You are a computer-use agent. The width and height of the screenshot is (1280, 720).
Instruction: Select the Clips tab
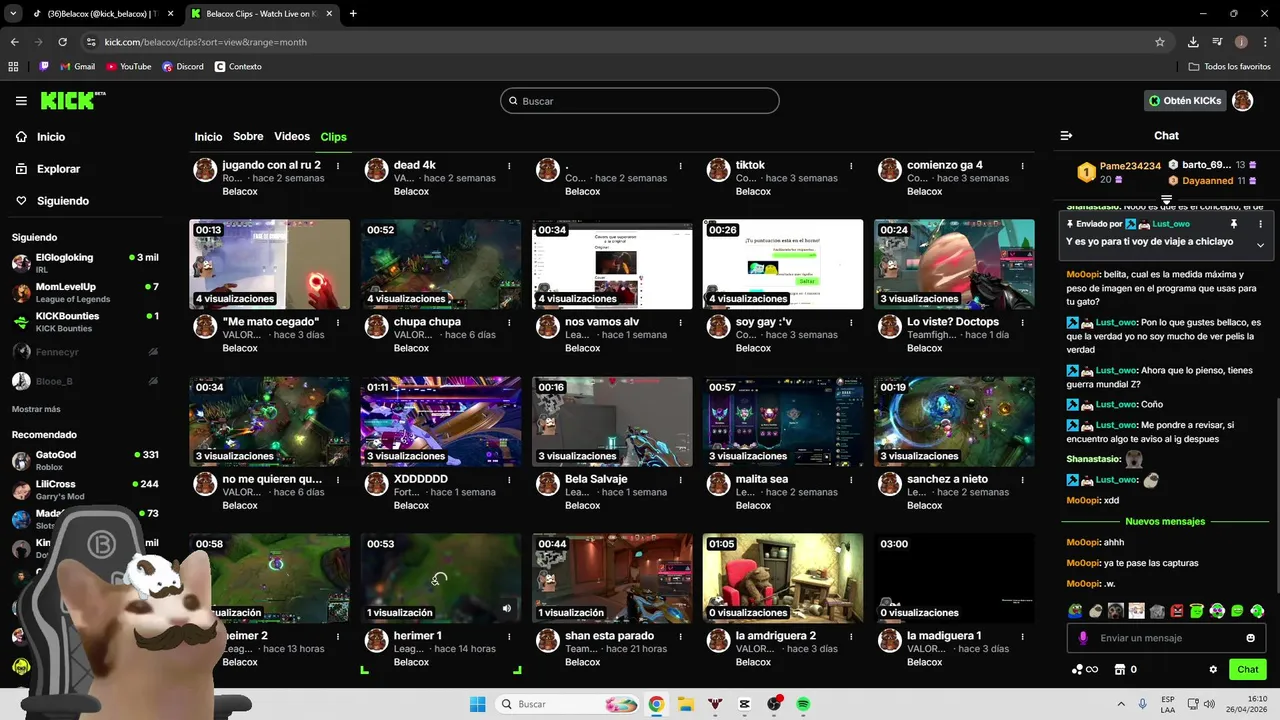333,137
